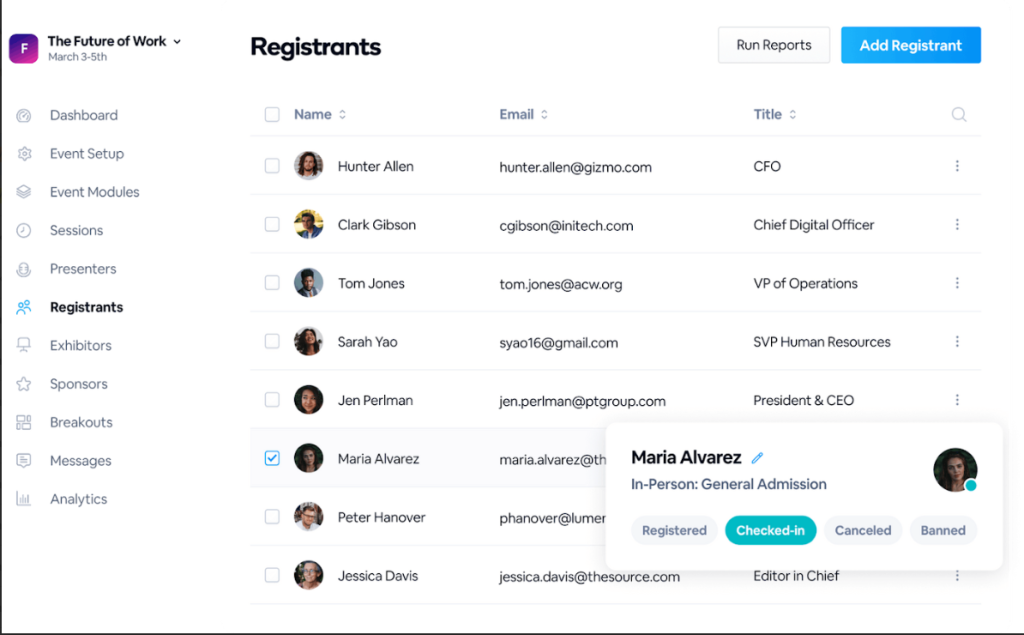
Task: Edit Maria Alvarez's name with the pencil
Action: point(757,457)
